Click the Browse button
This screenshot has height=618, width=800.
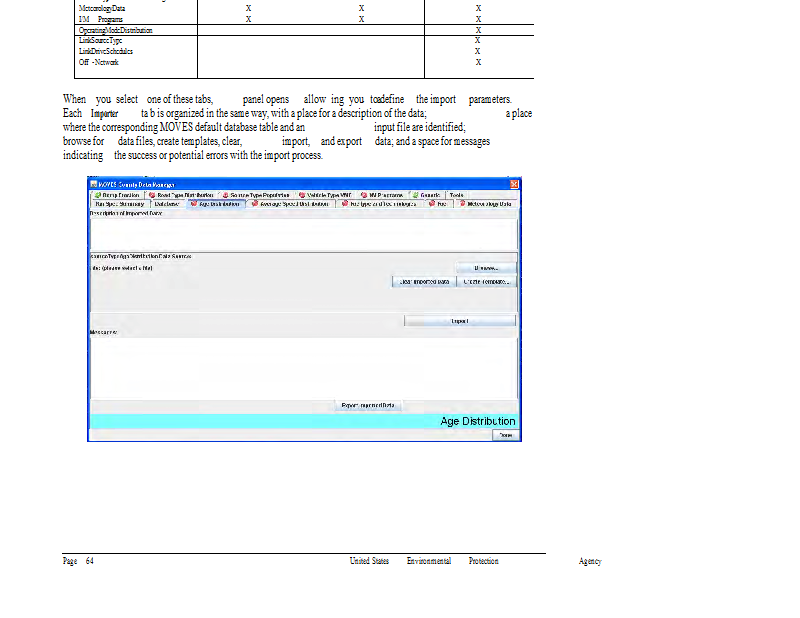click(x=486, y=269)
